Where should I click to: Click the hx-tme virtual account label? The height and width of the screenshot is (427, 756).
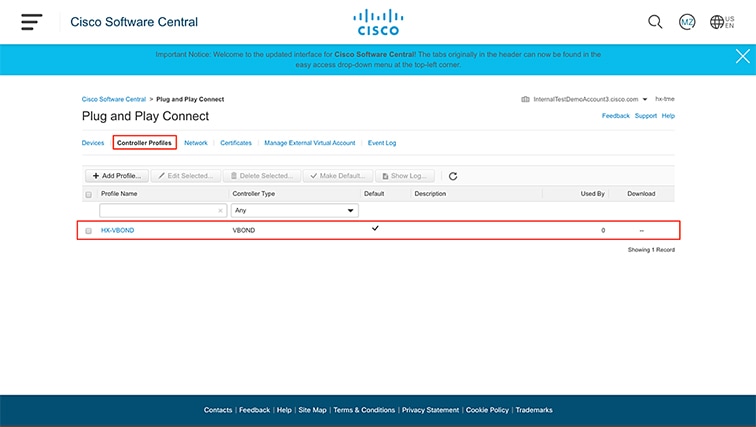pyautogui.click(x=665, y=99)
